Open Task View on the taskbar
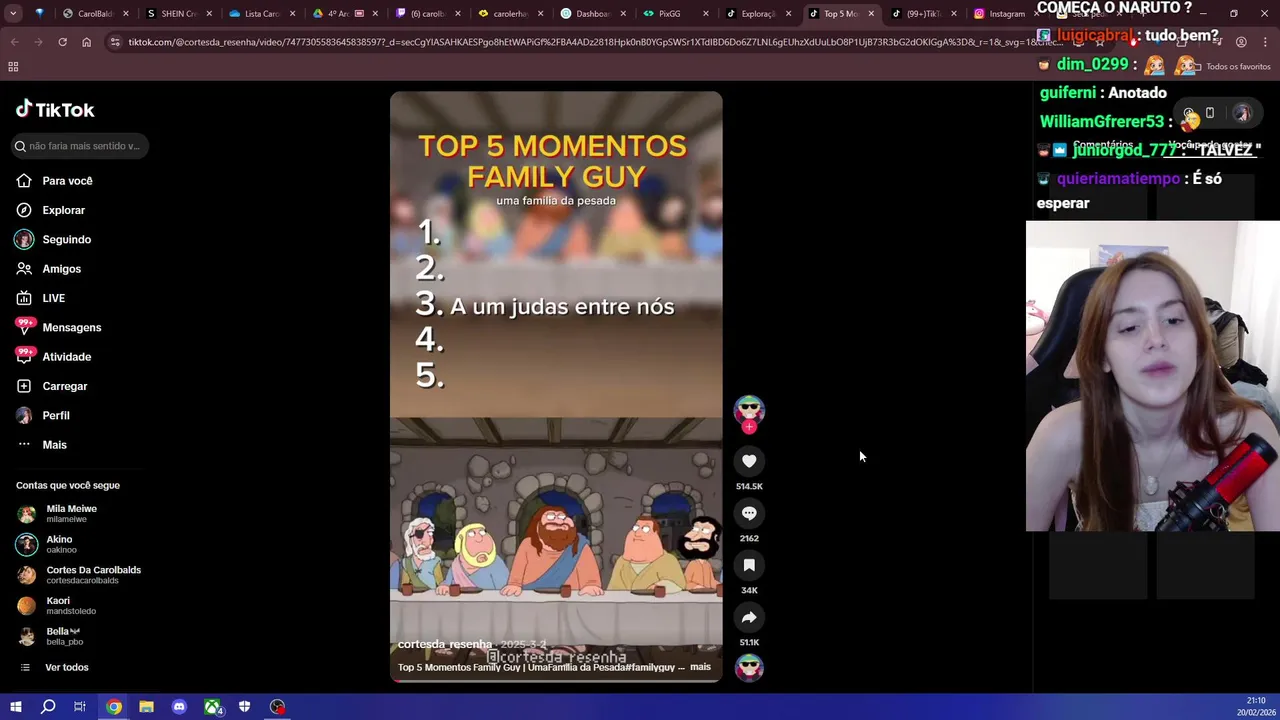The height and width of the screenshot is (720, 1280). tap(80, 707)
